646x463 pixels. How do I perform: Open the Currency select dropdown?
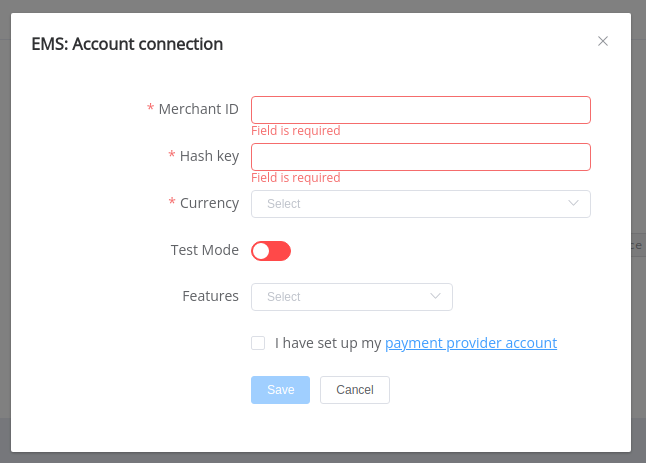421,204
